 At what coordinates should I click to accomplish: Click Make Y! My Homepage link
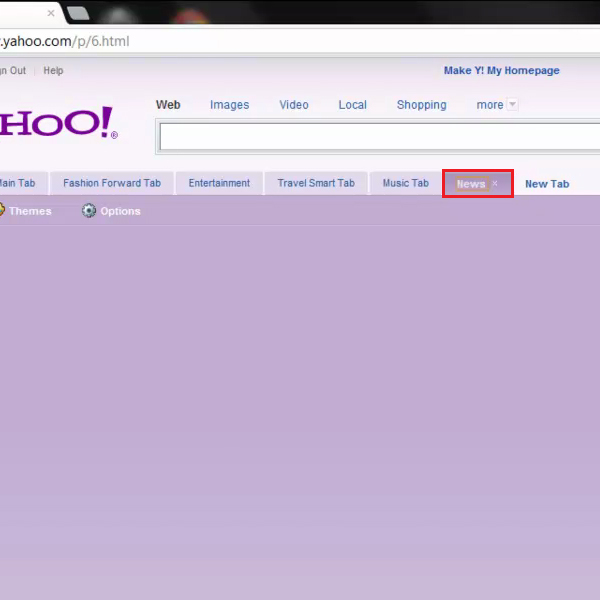pyautogui.click(x=501, y=70)
